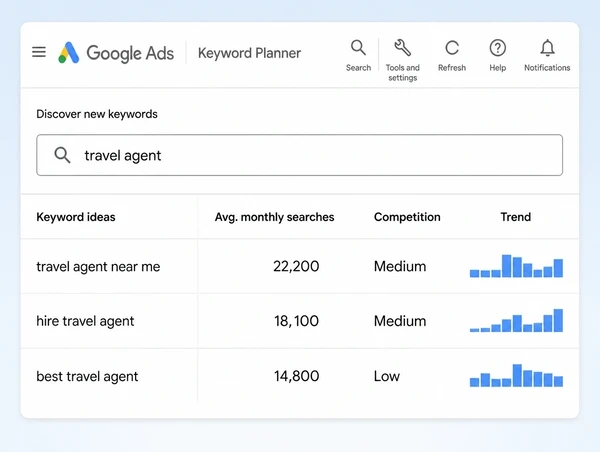The height and width of the screenshot is (452, 600).
Task: Select the hire travel agent keyword
Action: tap(85, 321)
